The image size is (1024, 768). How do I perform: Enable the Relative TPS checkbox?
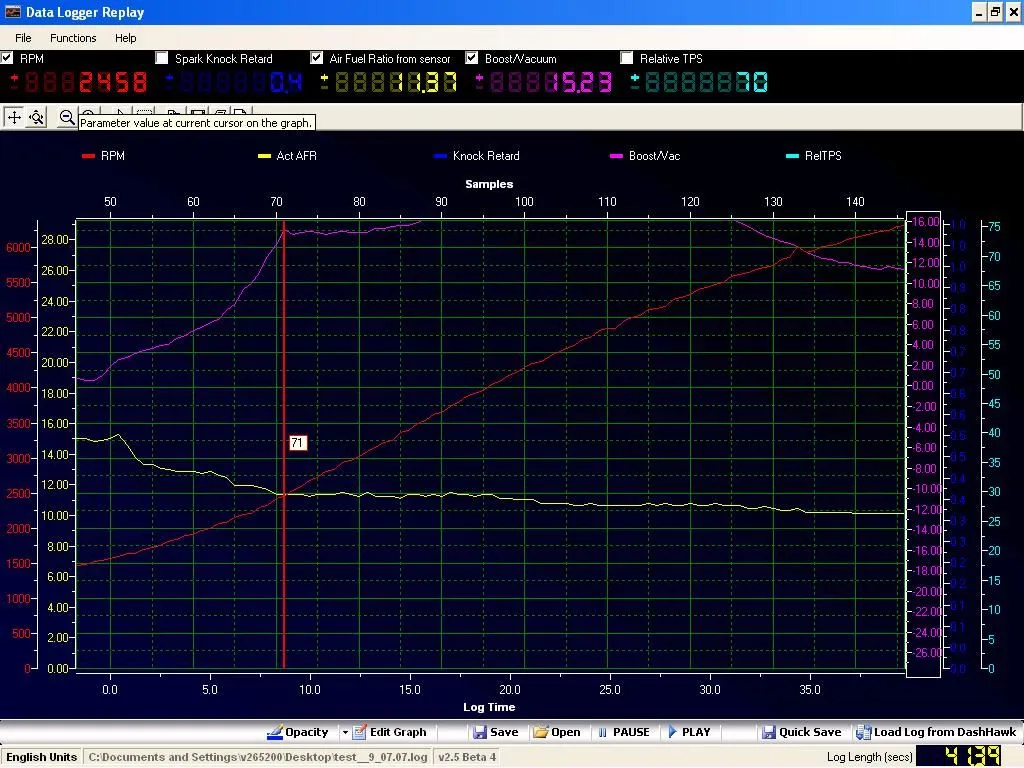coord(627,58)
